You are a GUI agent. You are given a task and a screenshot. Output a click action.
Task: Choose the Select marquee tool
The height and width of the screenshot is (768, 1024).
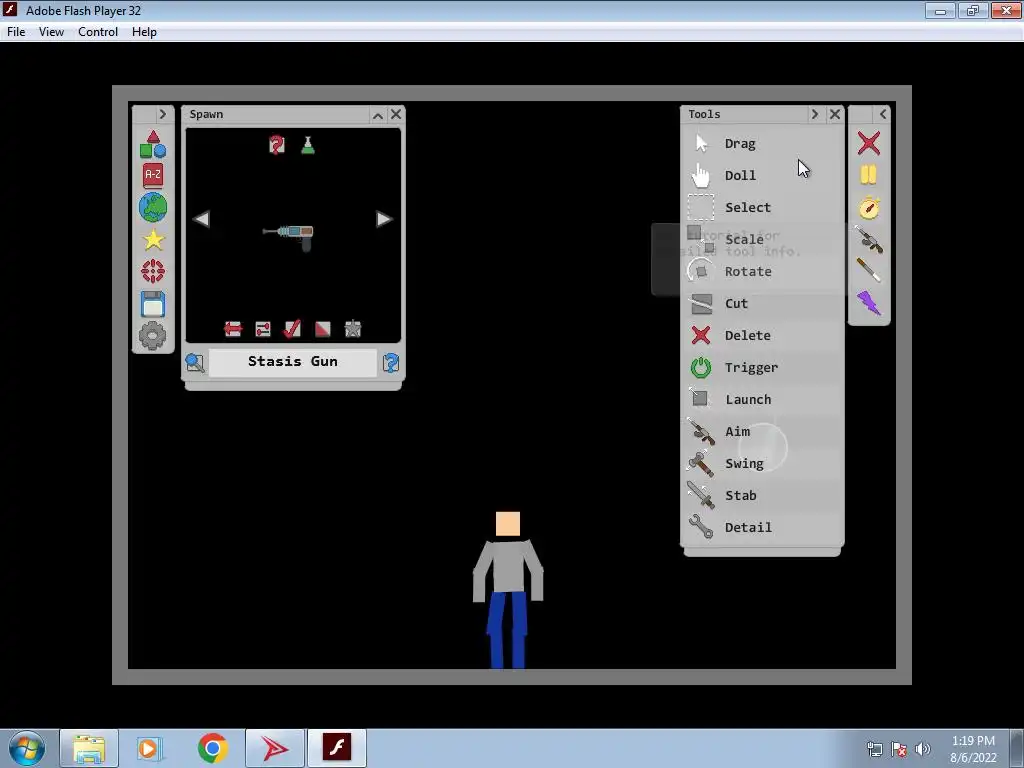click(x=762, y=208)
